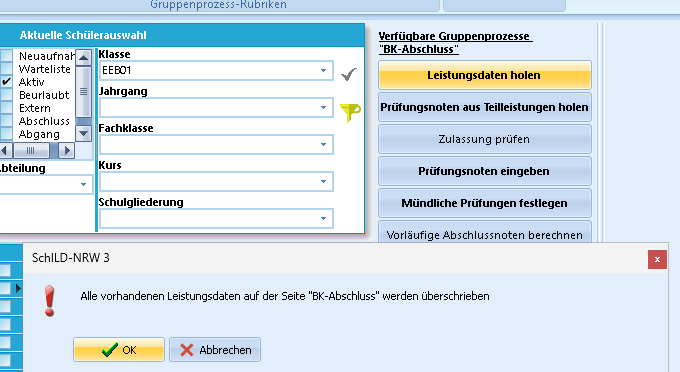Click the Leistungsdaten holen button
This screenshot has height=372, width=680.
pyautogui.click(x=484, y=75)
